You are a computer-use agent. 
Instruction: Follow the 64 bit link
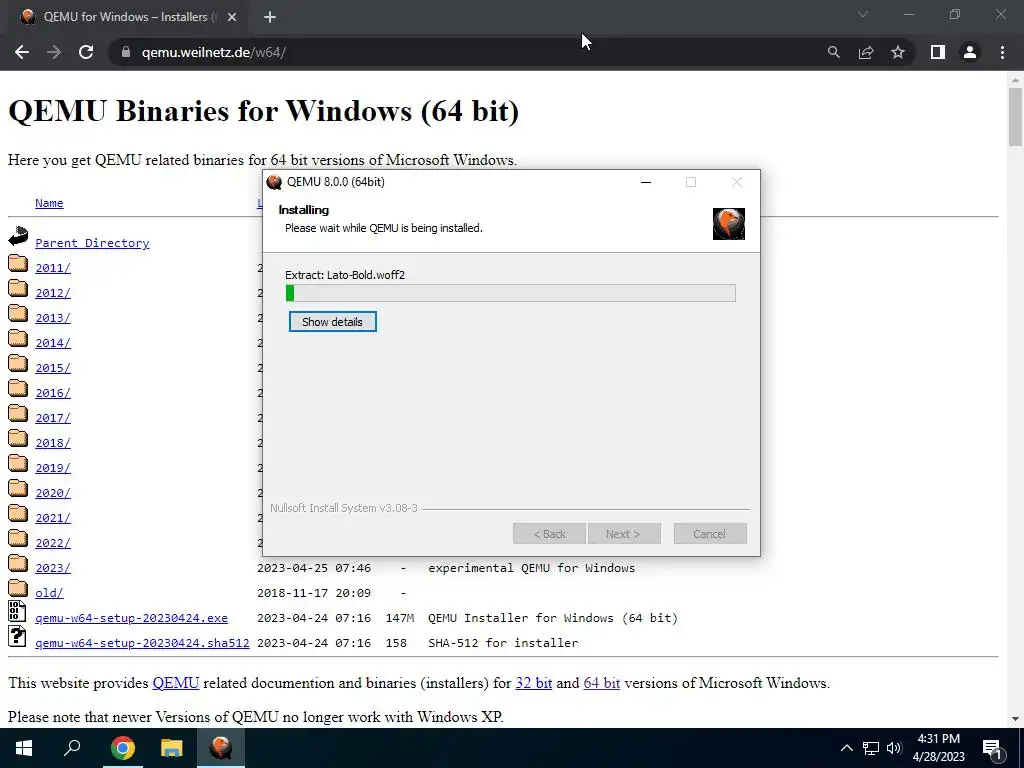601,683
